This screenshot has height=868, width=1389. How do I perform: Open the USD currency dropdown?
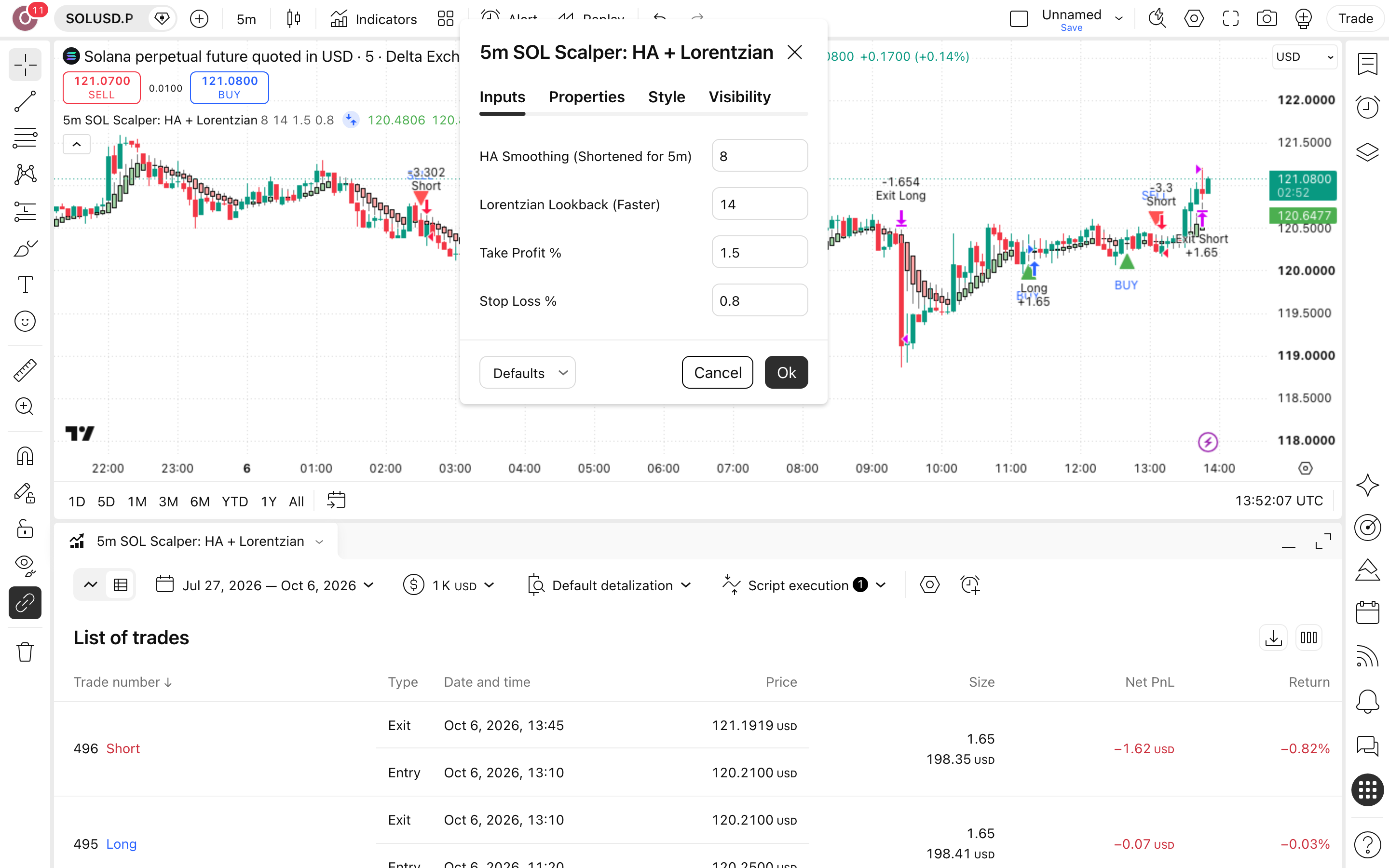pyautogui.click(x=1304, y=57)
